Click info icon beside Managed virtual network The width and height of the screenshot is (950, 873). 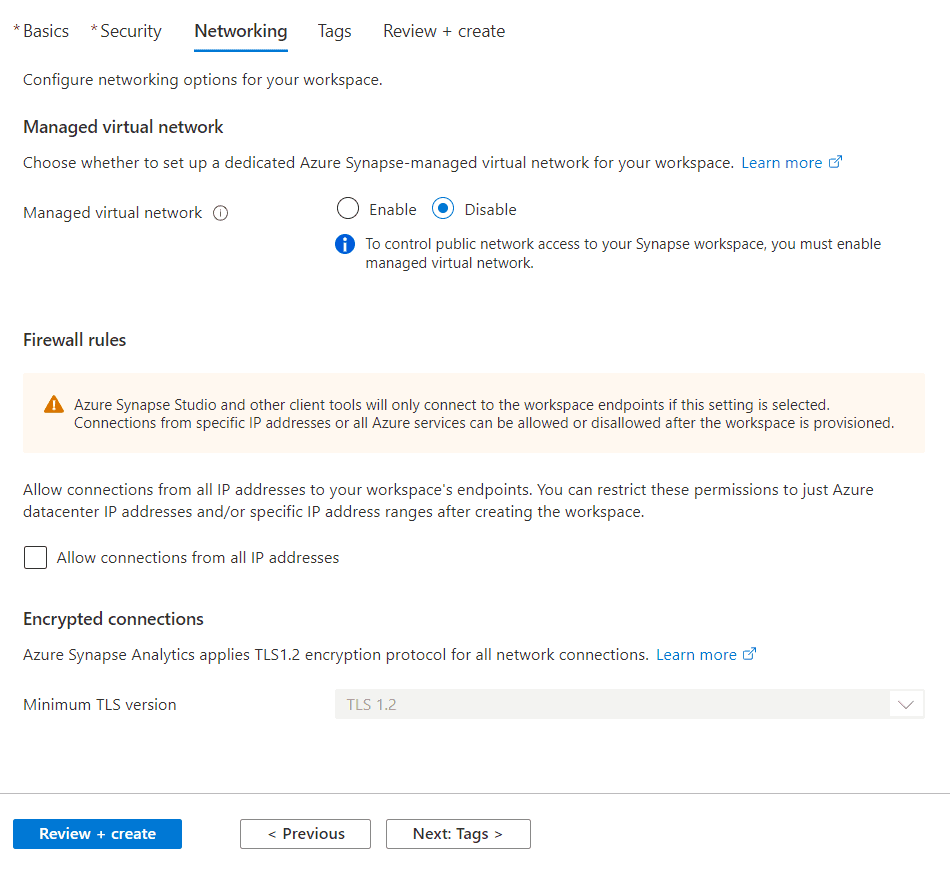[221, 213]
